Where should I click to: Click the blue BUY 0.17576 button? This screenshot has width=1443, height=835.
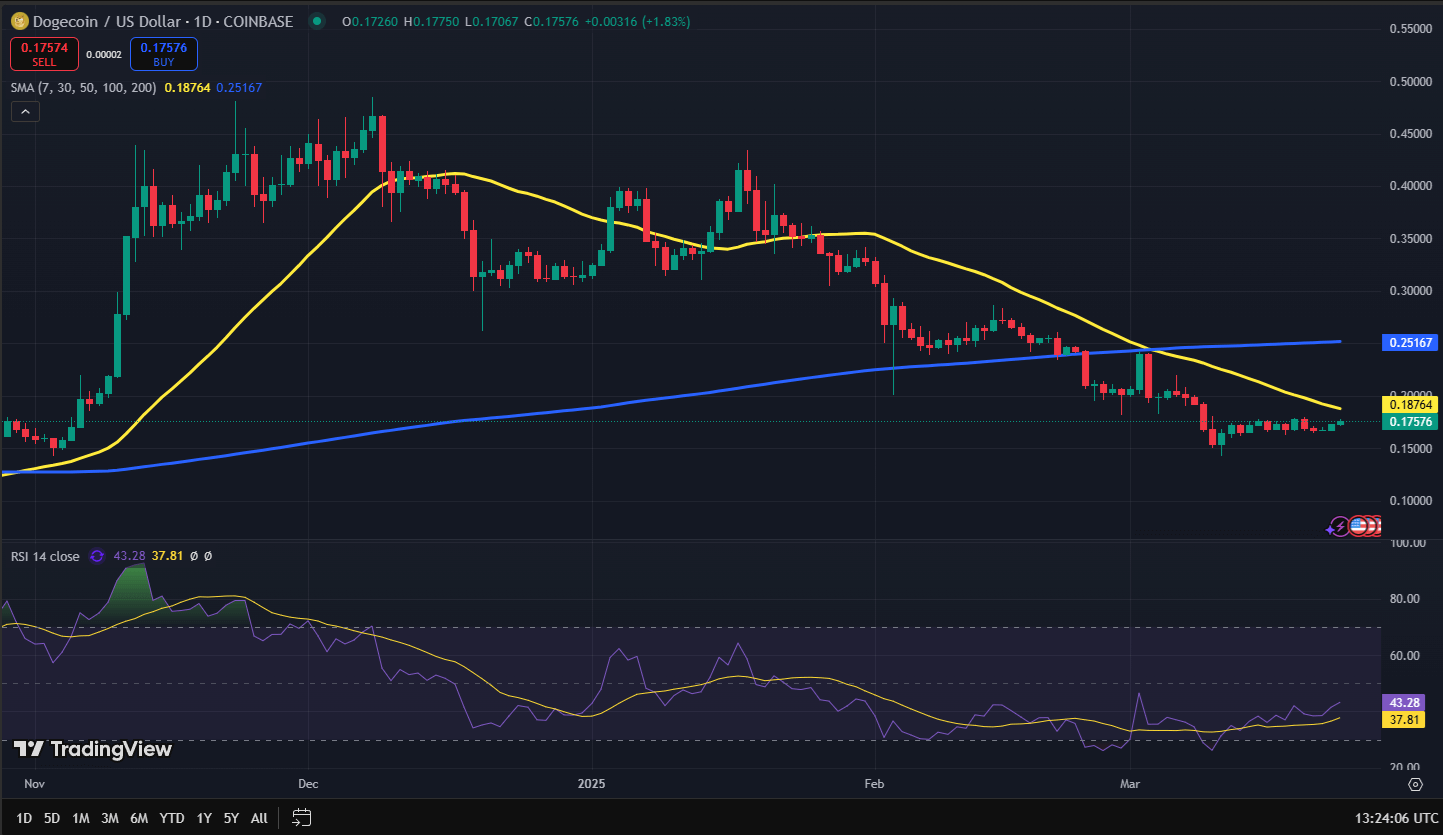click(x=164, y=54)
